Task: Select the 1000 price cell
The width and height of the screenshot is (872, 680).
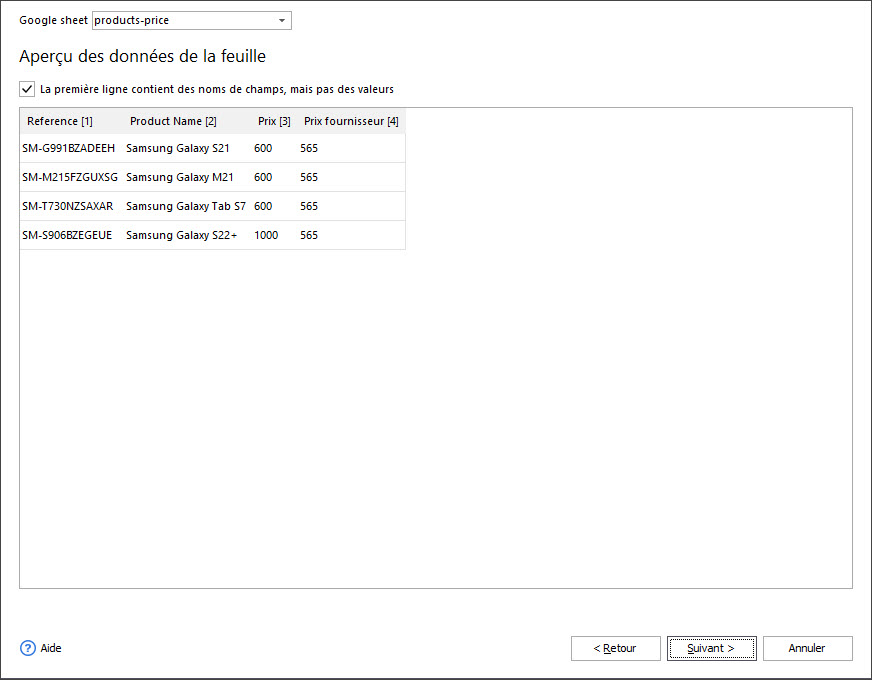Action: pyautogui.click(x=266, y=235)
